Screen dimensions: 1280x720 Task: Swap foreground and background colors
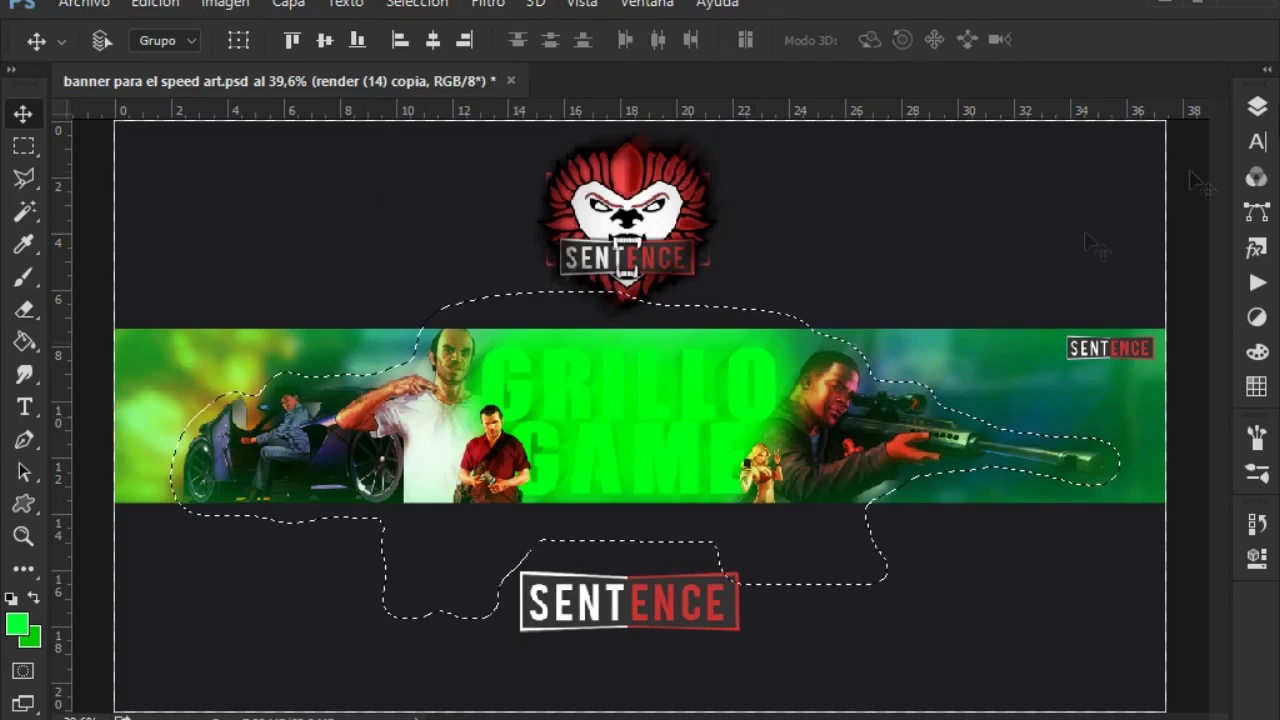(34, 598)
